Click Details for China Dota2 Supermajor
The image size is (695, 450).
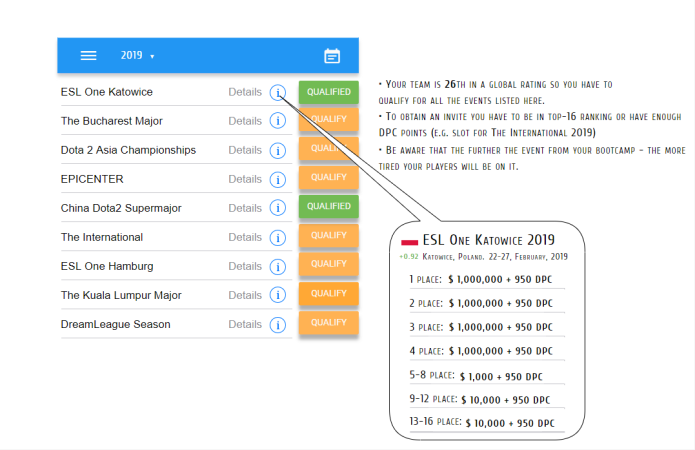(245, 208)
